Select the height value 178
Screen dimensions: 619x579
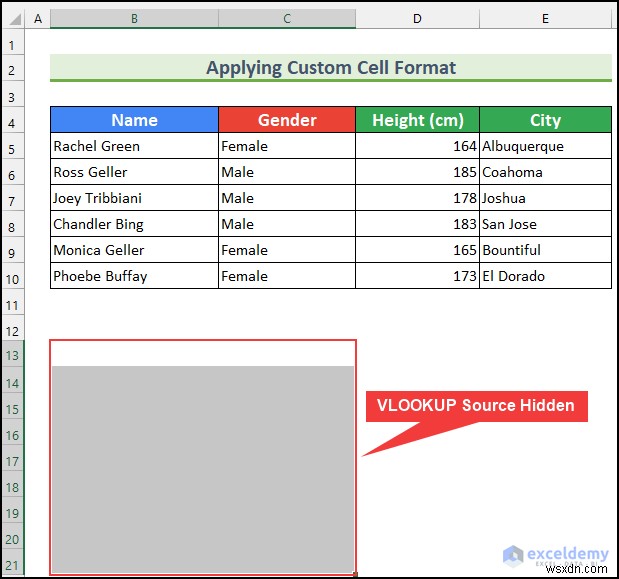(x=418, y=198)
